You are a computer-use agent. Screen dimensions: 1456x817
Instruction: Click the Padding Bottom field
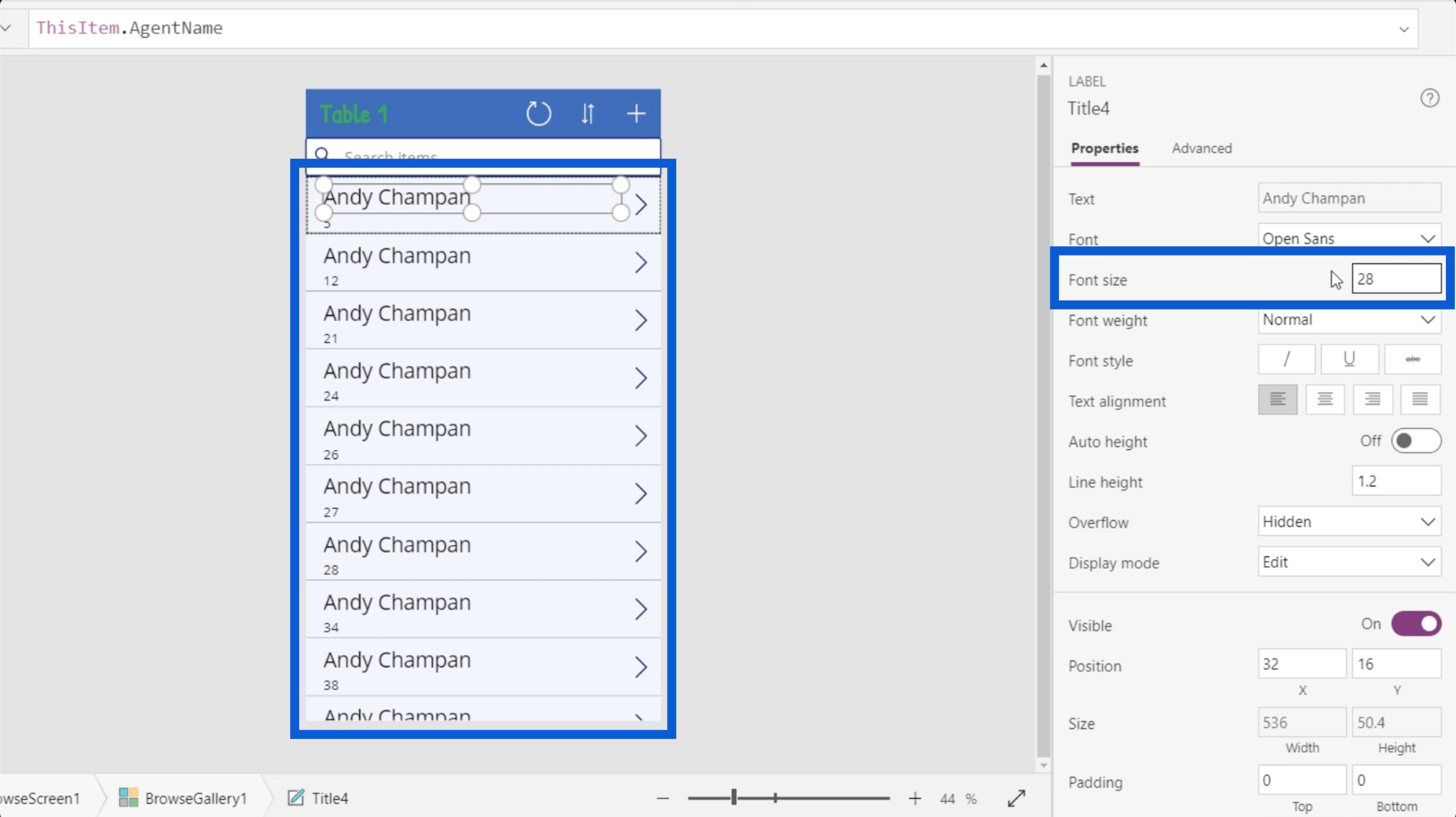[1396, 779]
